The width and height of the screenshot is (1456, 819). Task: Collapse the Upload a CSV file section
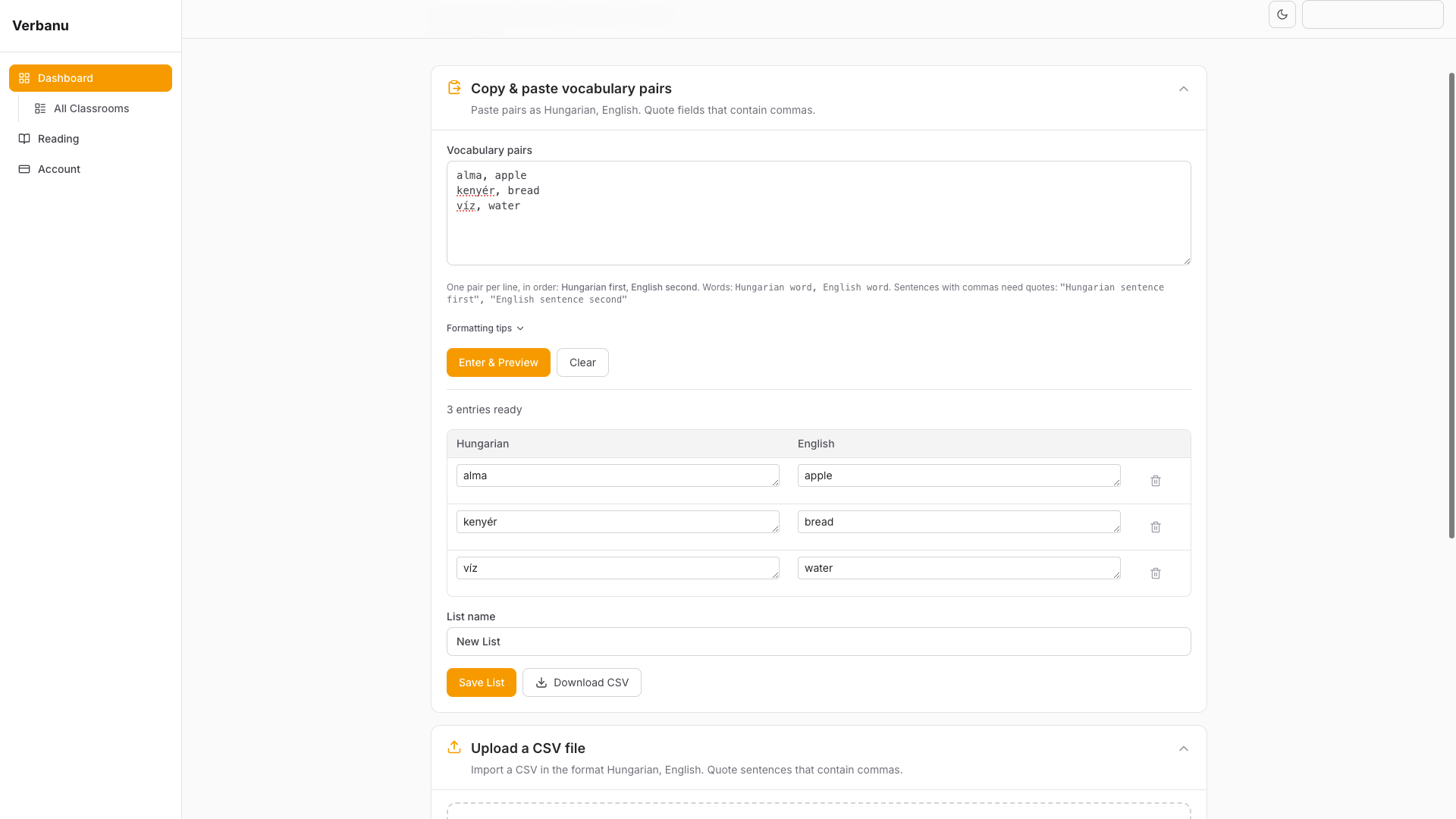[x=1184, y=748]
